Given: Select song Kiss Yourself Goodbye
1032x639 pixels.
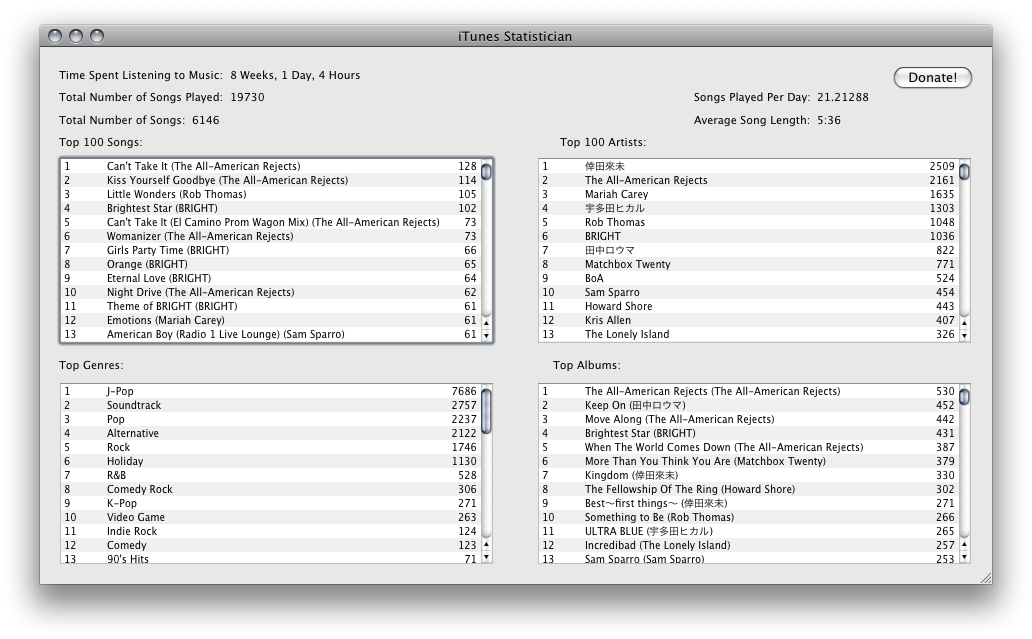Looking at the screenshot, I should [271, 180].
